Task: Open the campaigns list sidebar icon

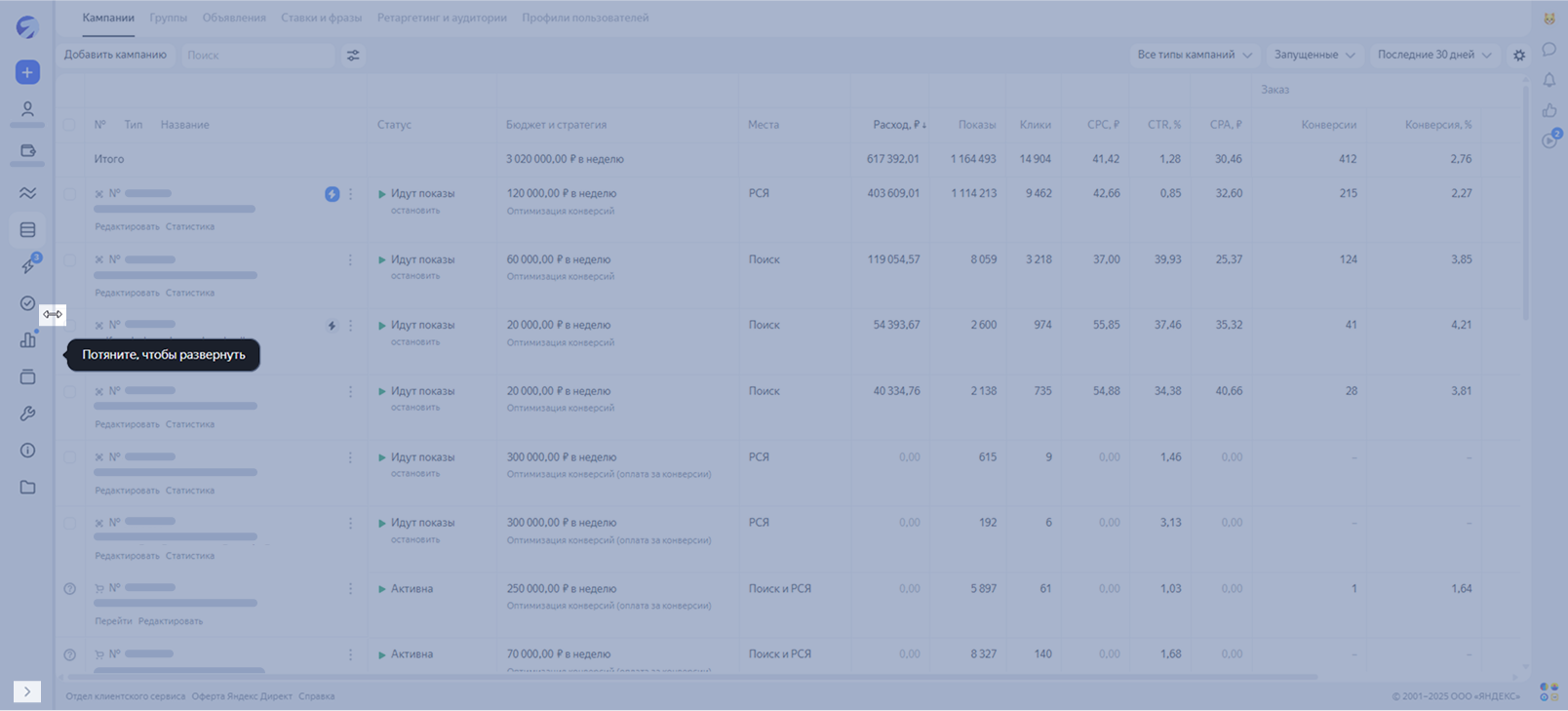Action: tap(27, 230)
